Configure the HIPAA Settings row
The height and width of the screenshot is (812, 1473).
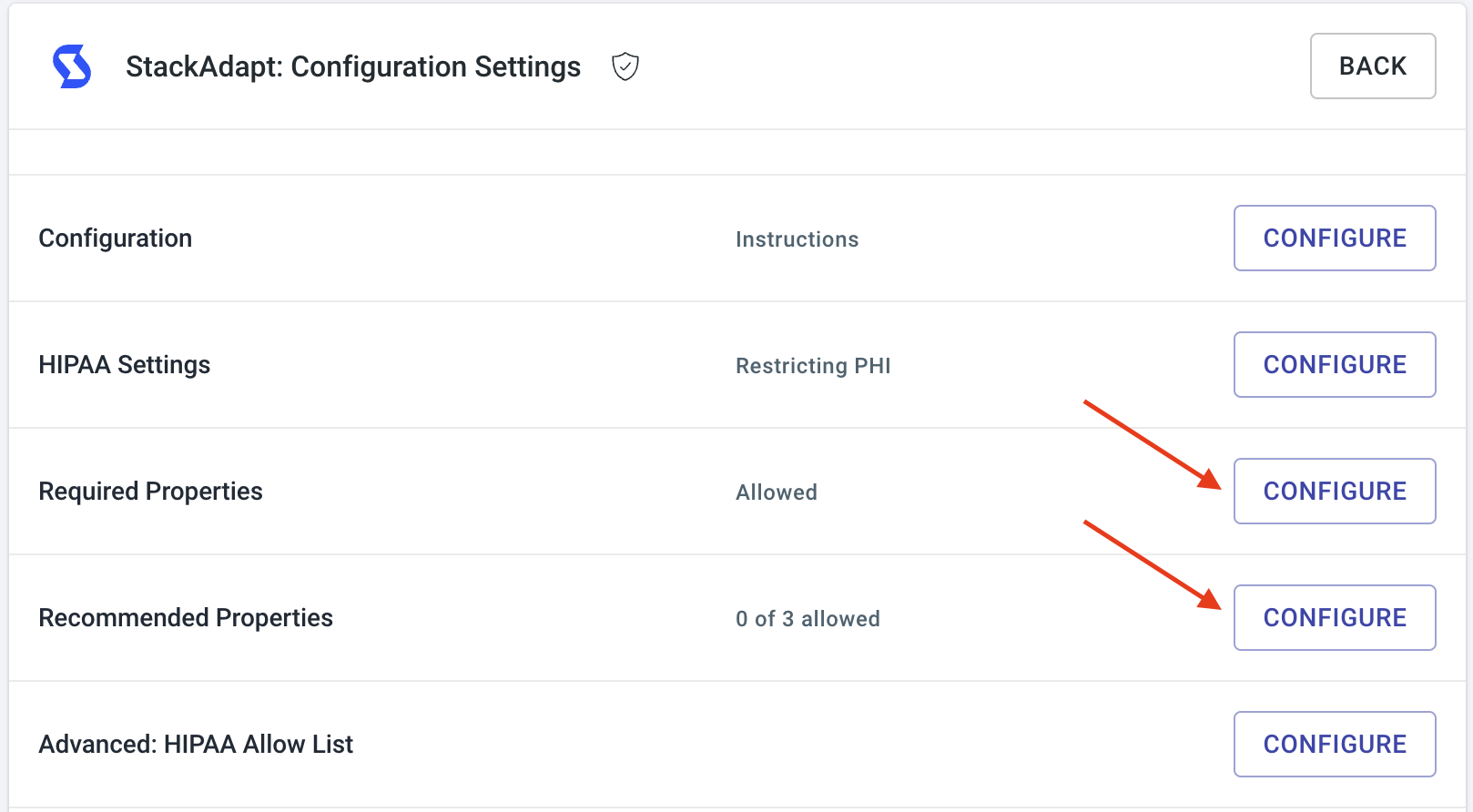[x=1335, y=364]
